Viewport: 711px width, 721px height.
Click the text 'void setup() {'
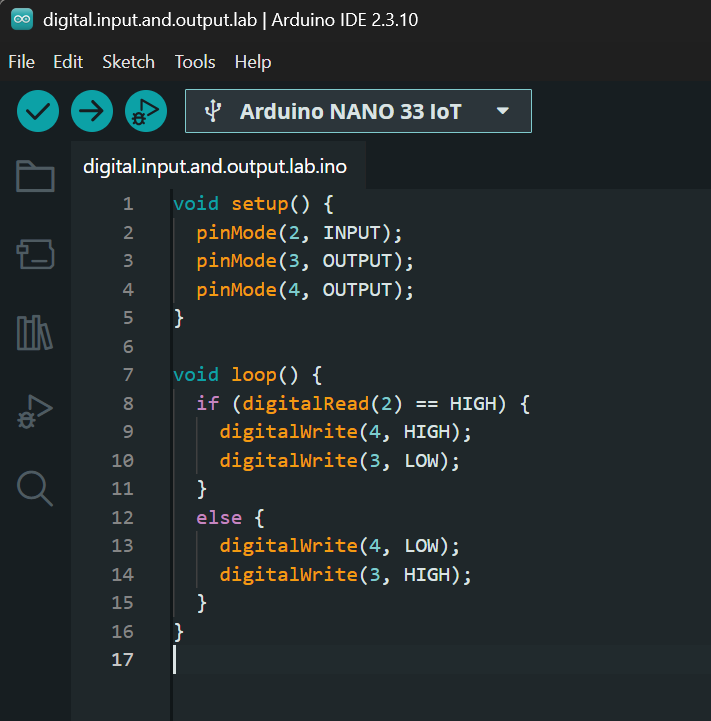pos(253,204)
